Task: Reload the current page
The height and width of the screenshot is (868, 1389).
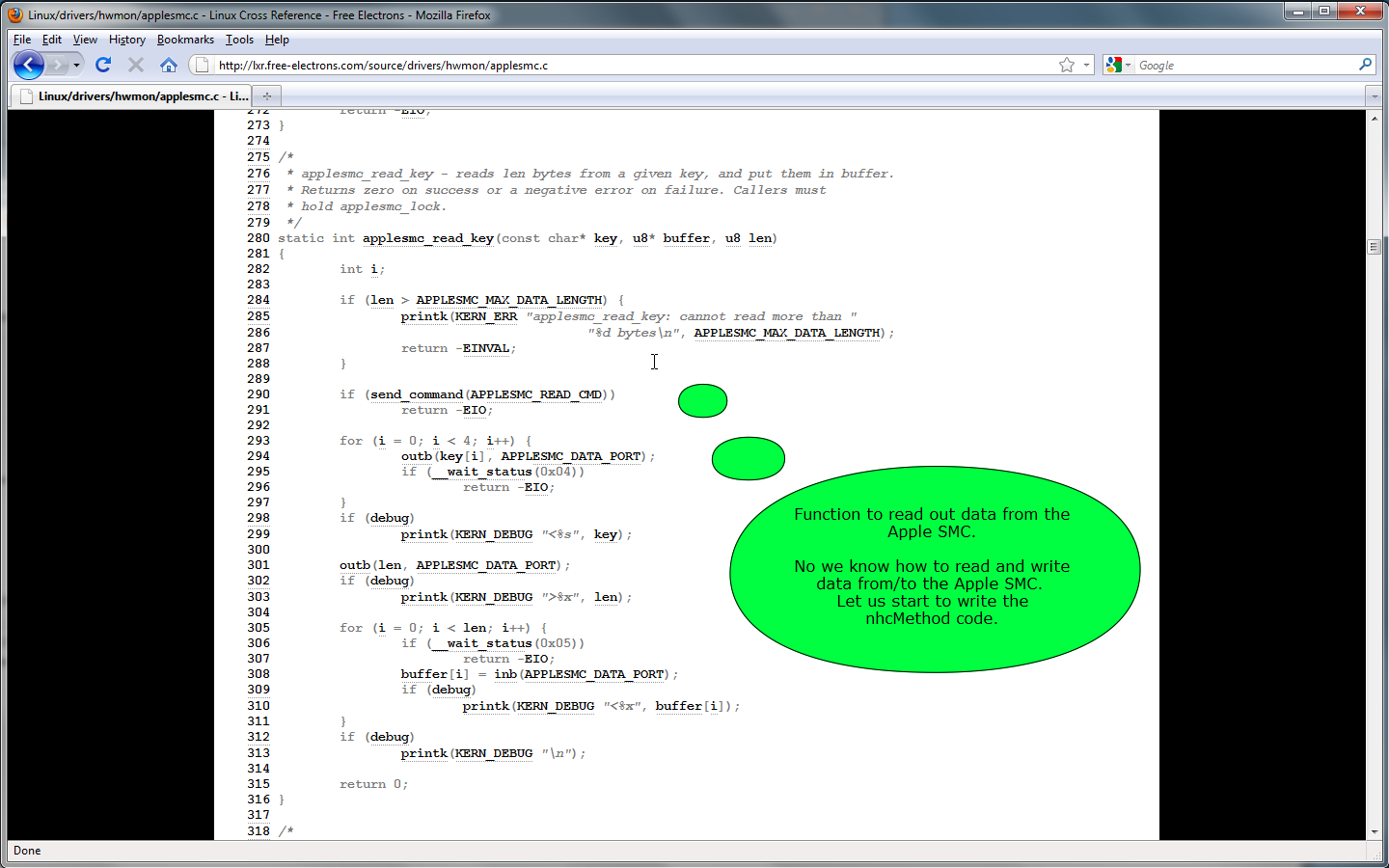Action: pyautogui.click(x=103, y=65)
